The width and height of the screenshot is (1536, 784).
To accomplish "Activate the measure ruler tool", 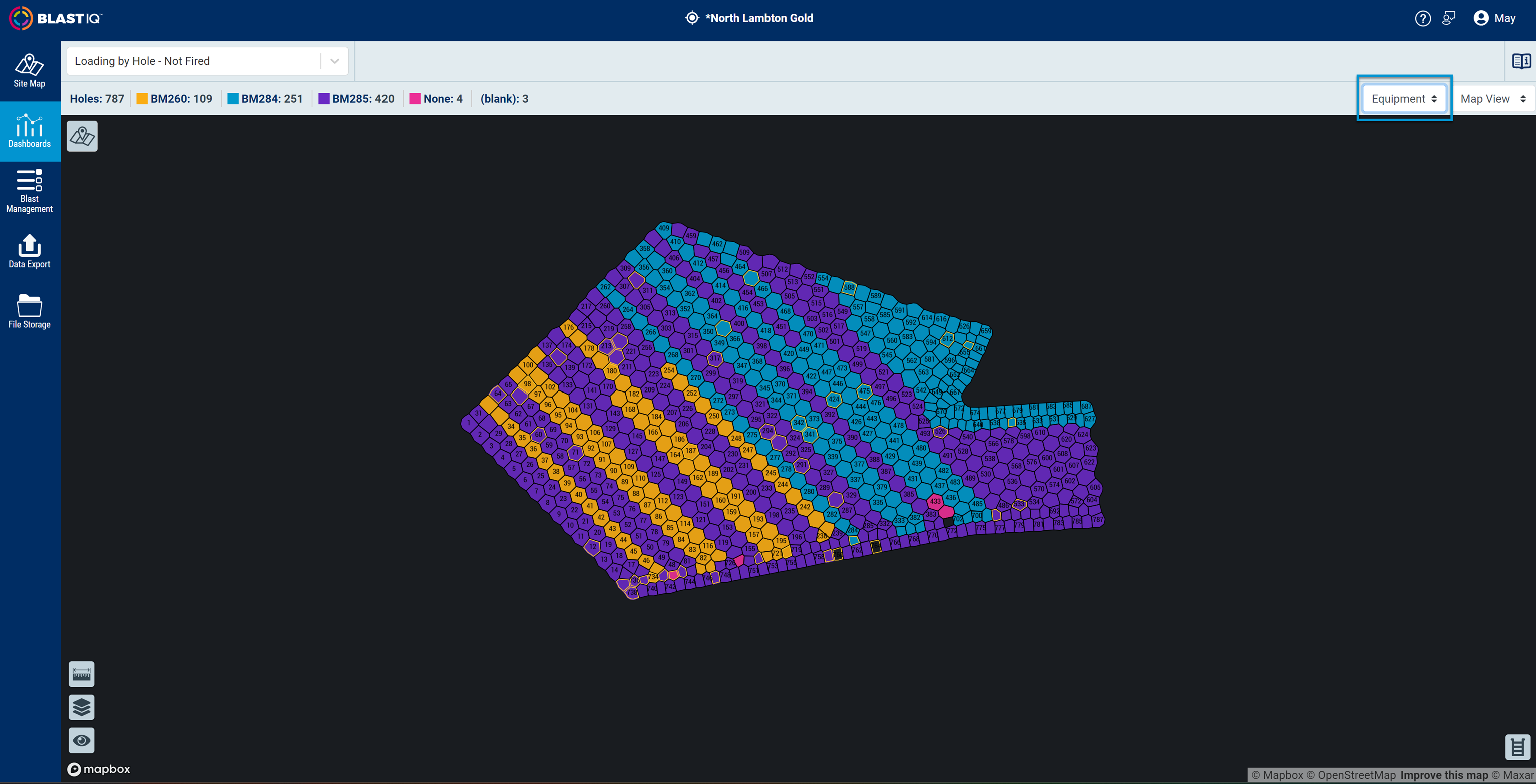I will pyautogui.click(x=81, y=674).
